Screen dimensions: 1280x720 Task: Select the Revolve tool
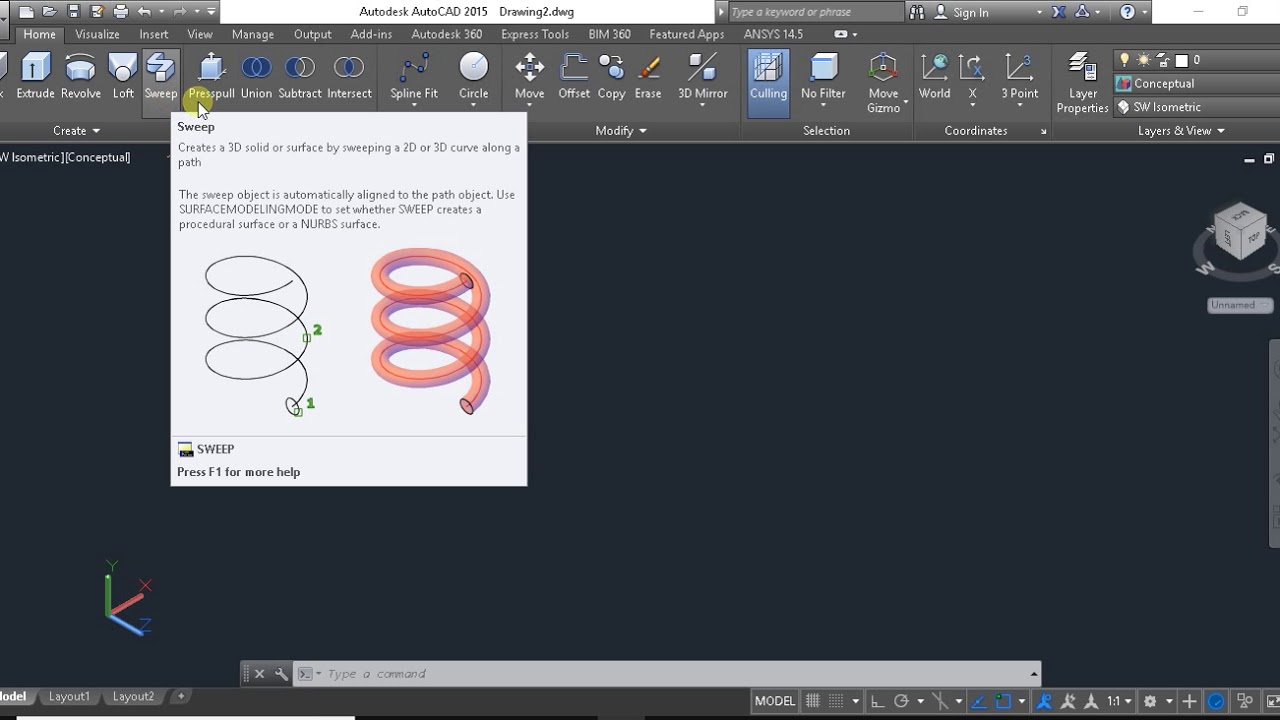(x=80, y=77)
